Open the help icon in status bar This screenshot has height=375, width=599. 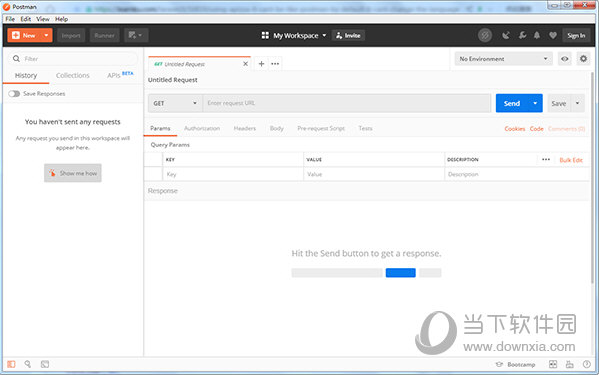[586, 364]
